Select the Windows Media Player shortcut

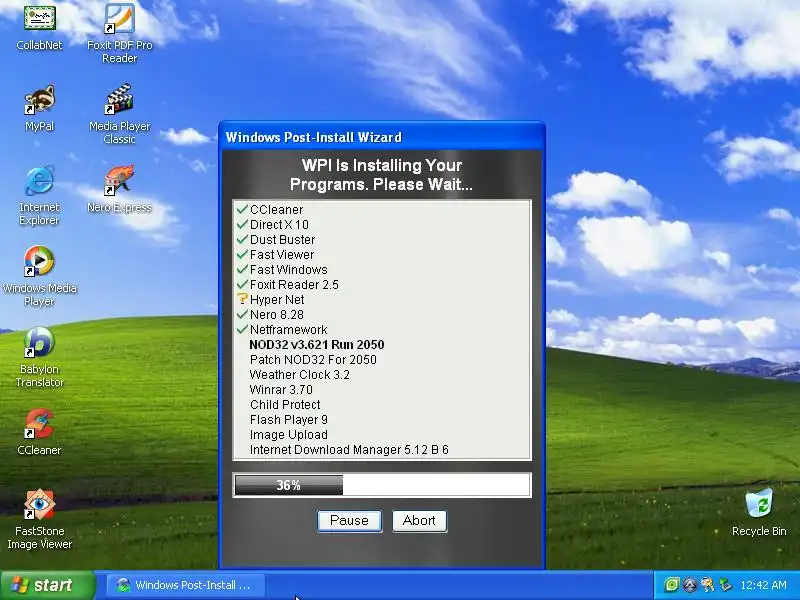[39, 276]
